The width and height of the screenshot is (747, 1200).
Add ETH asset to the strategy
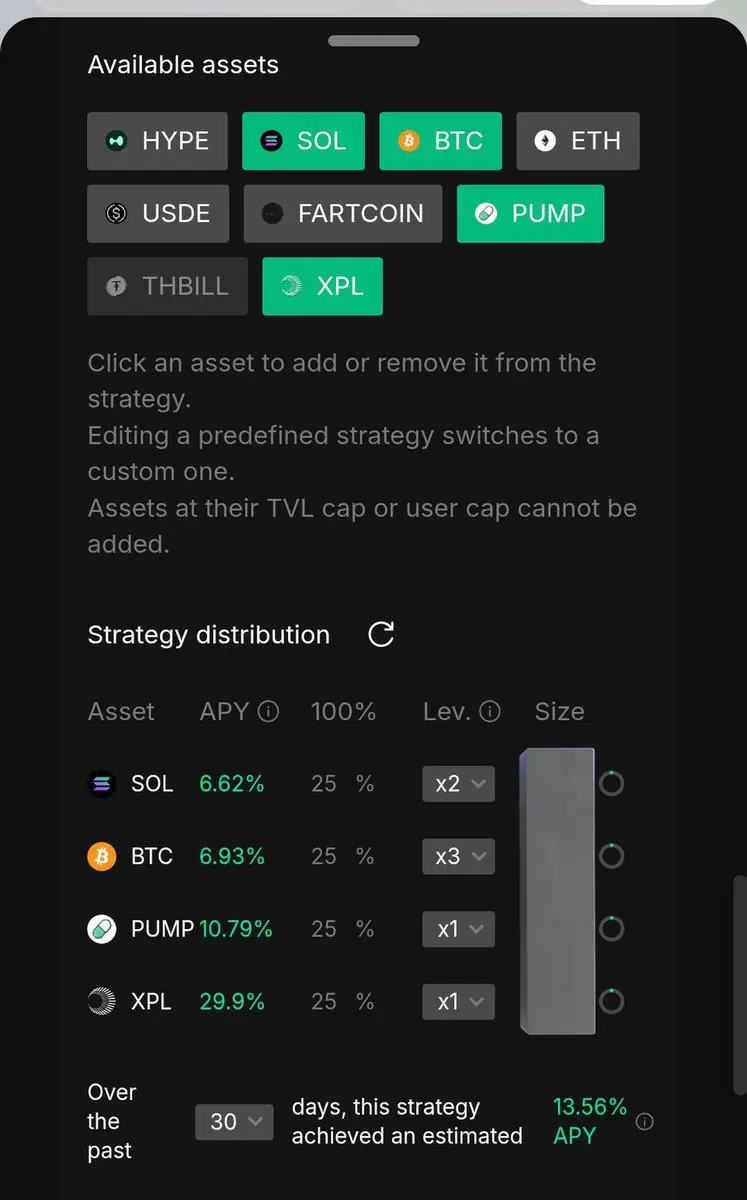pos(577,141)
